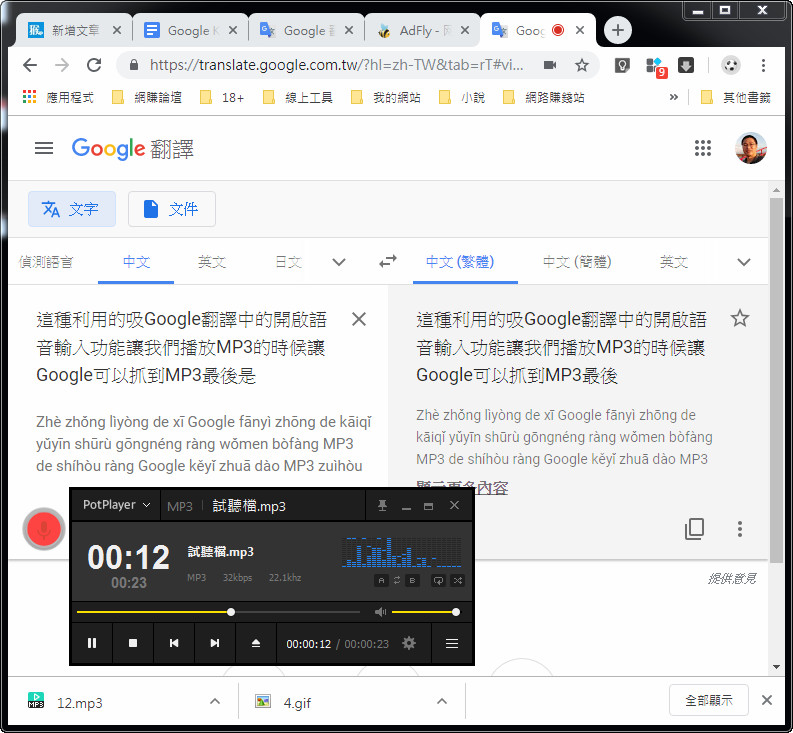Viewport: 793px width, 733px height.
Task: Toggle shuffle playback in PotPlayer
Action: click(x=458, y=580)
